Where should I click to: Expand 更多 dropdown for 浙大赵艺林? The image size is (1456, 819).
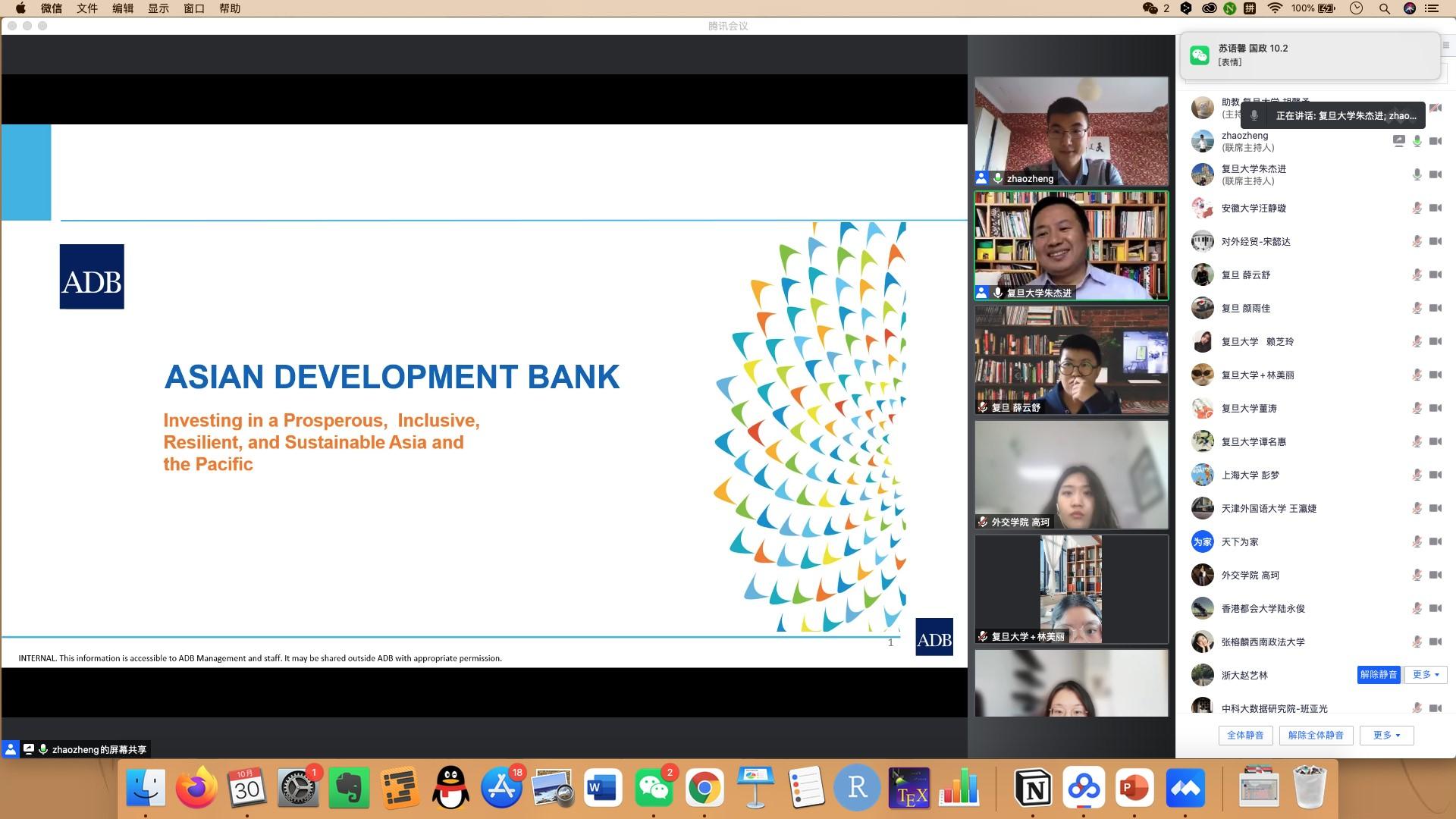[1426, 674]
